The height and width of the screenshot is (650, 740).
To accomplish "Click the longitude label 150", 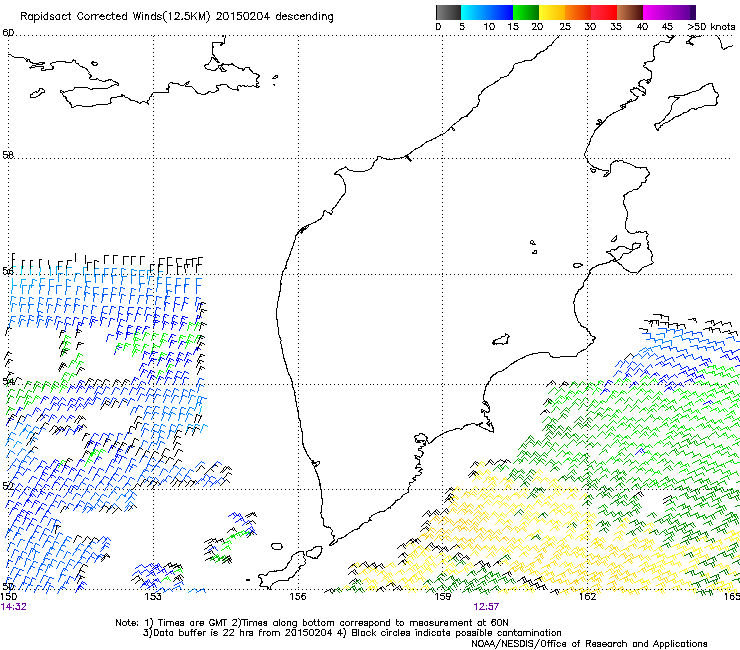I will coord(9,597).
